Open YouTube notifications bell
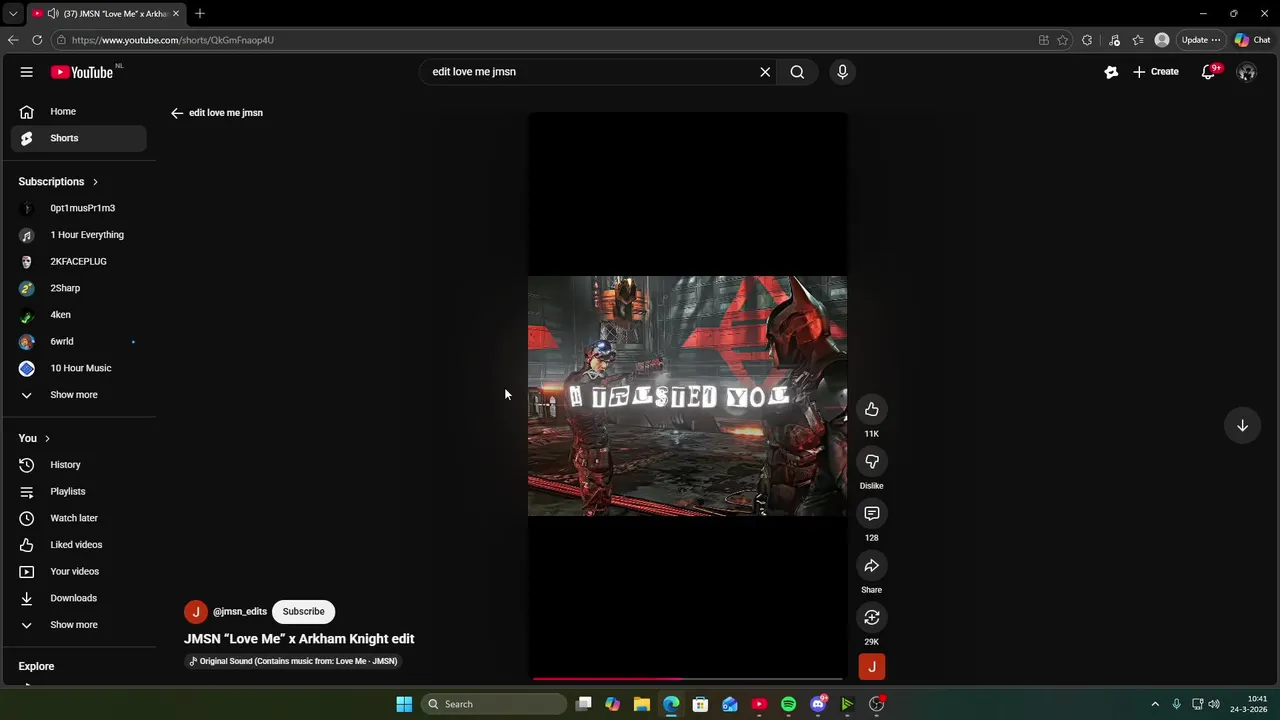The width and height of the screenshot is (1280, 720). (1209, 72)
